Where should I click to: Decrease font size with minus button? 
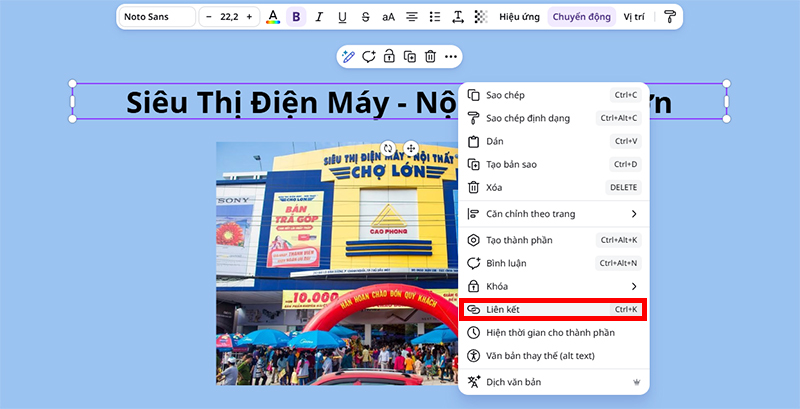tap(209, 17)
